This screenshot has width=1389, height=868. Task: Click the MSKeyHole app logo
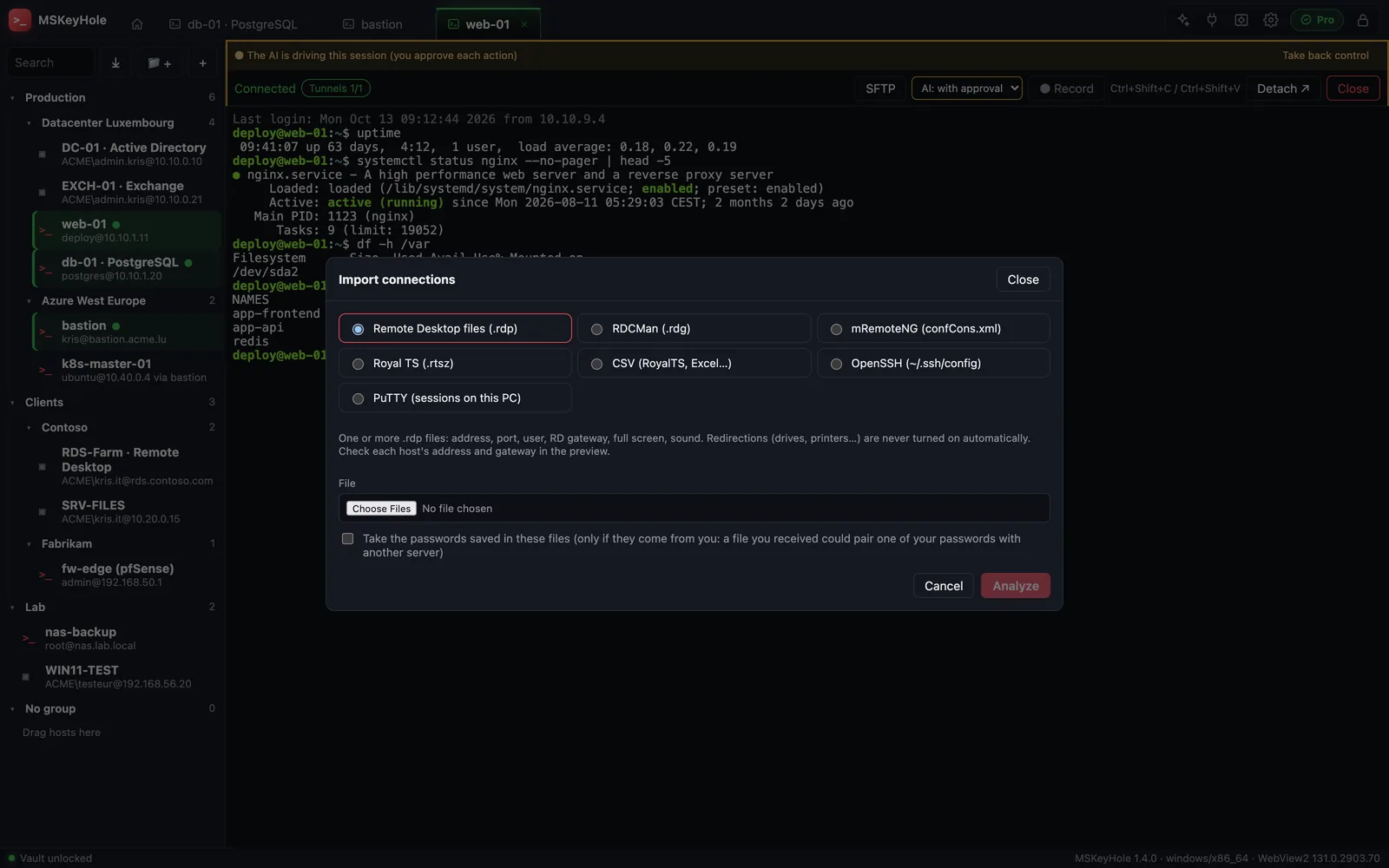click(x=20, y=20)
